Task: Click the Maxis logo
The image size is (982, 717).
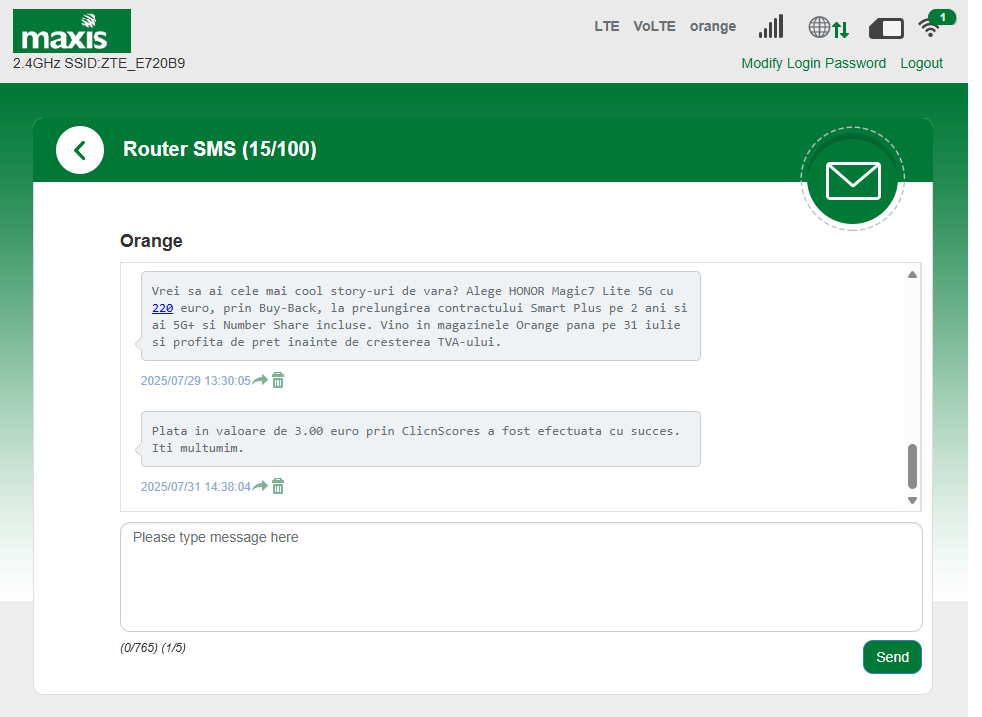Action: [72, 31]
